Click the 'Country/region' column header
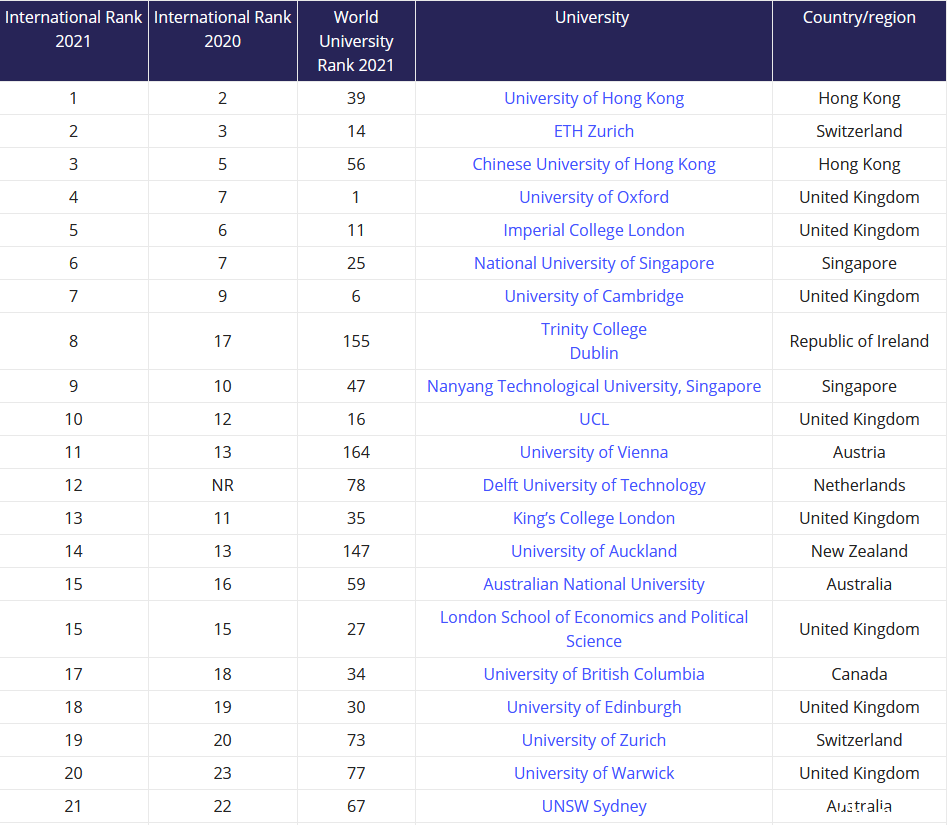The width and height of the screenshot is (949, 825). click(859, 41)
